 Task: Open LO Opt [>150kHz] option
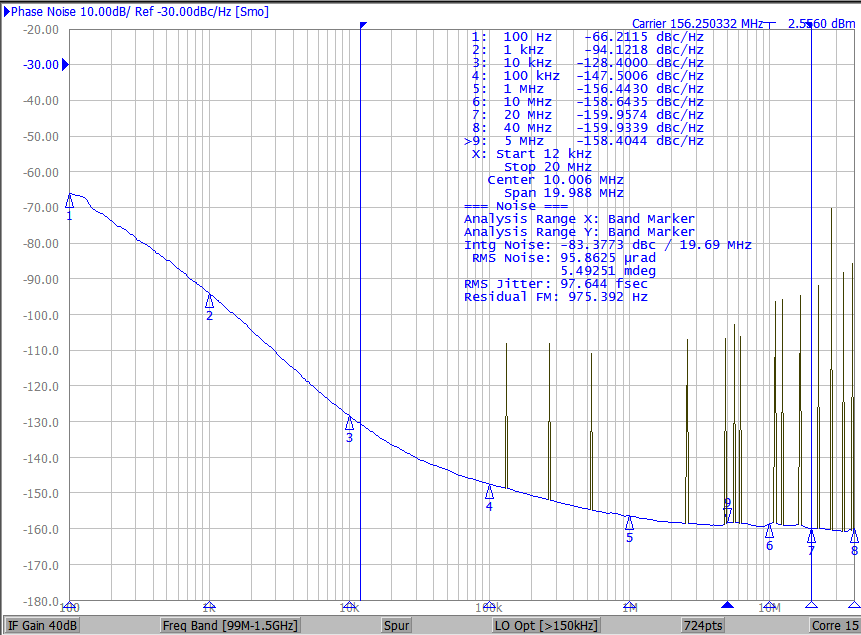coord(545,626)
